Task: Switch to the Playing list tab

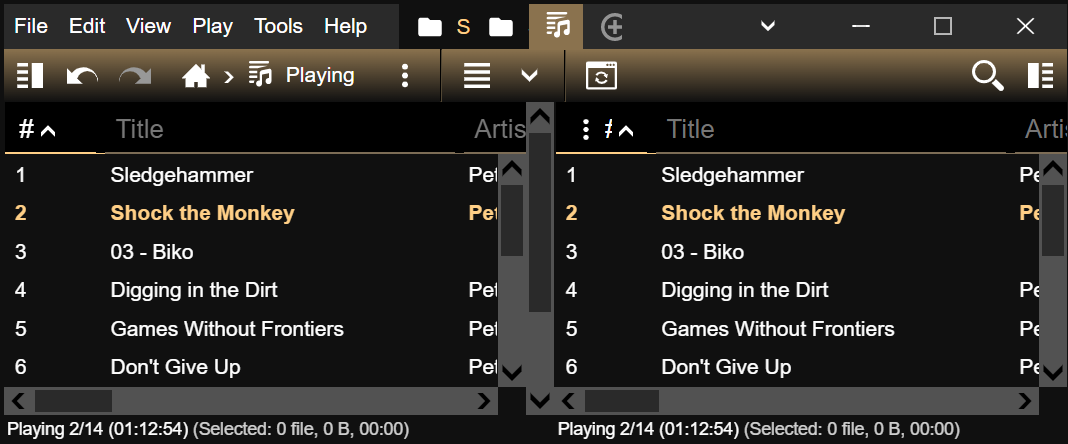Action: [x=558, y=27]
